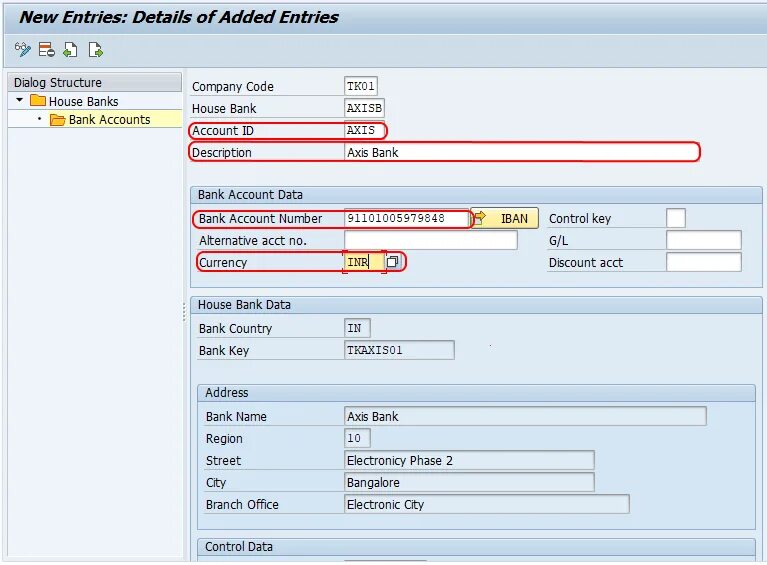Click the Branch Office field Electronic City
The image size is (767, 565).
click(x=487, y=504)
